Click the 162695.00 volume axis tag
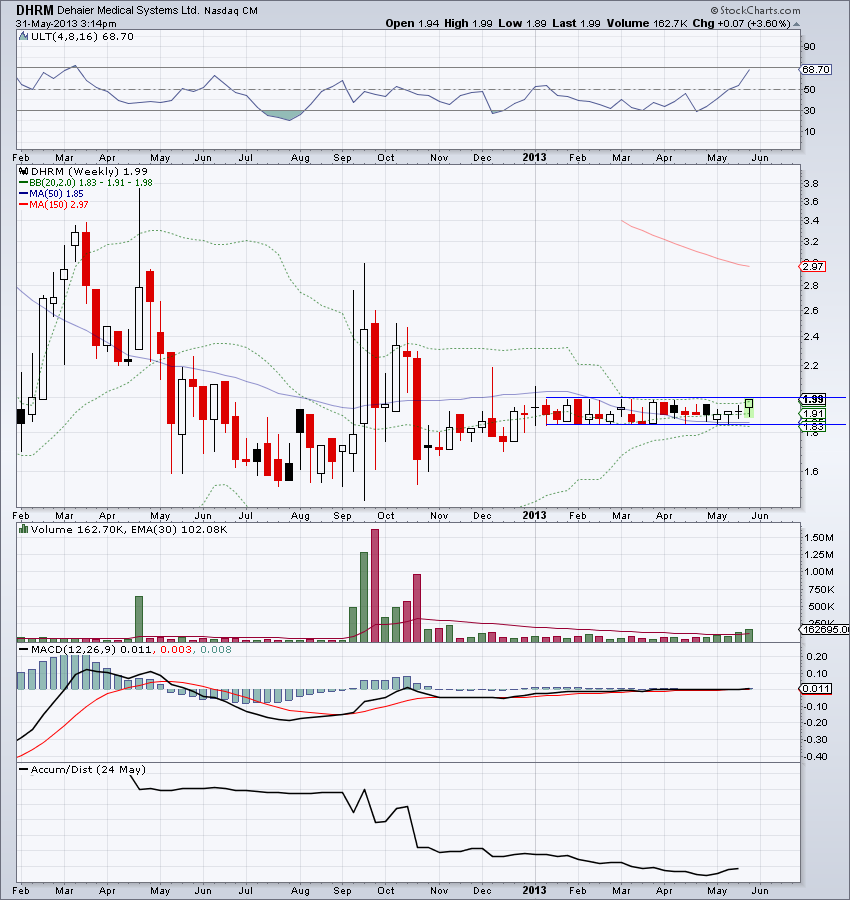The image size is (850, 900). pos(825,630)
